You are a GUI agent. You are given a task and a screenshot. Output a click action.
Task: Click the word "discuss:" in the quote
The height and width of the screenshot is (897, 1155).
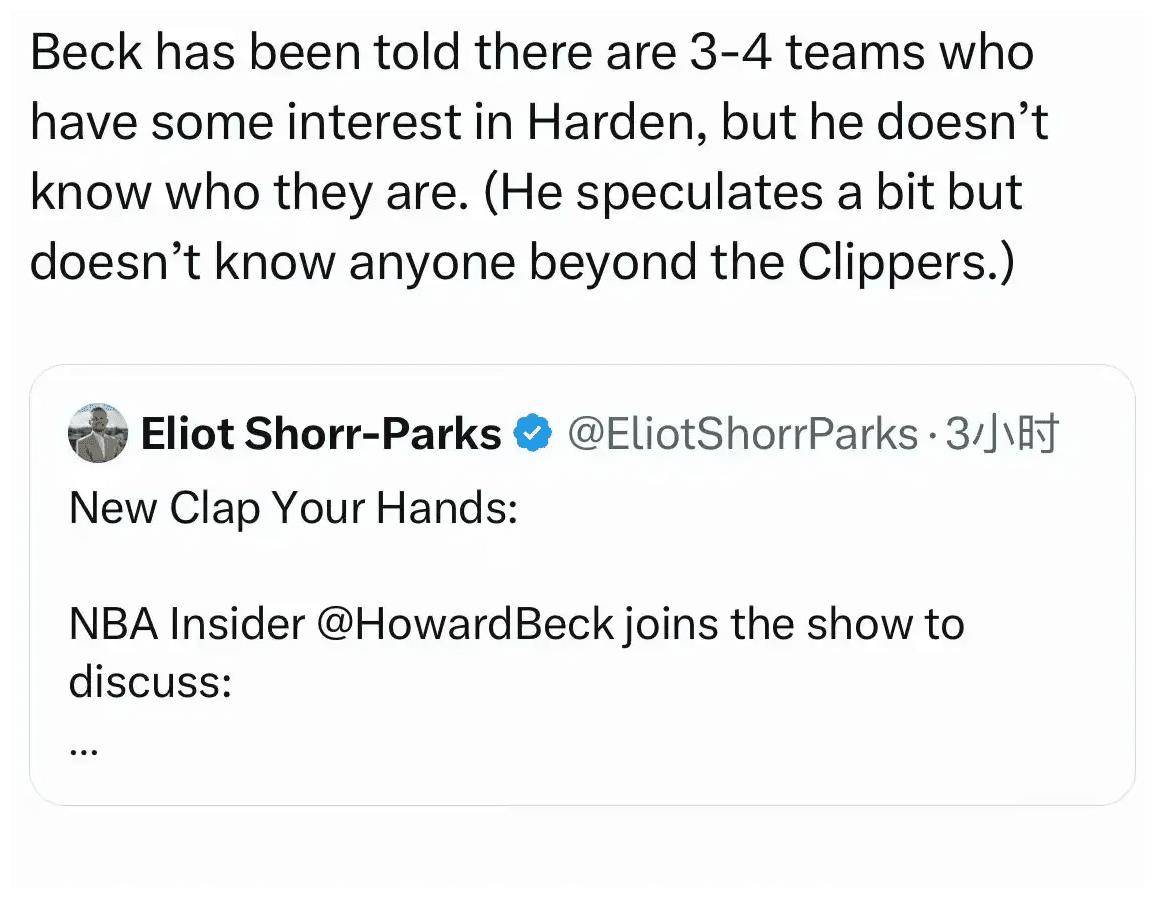coord(150,681)
